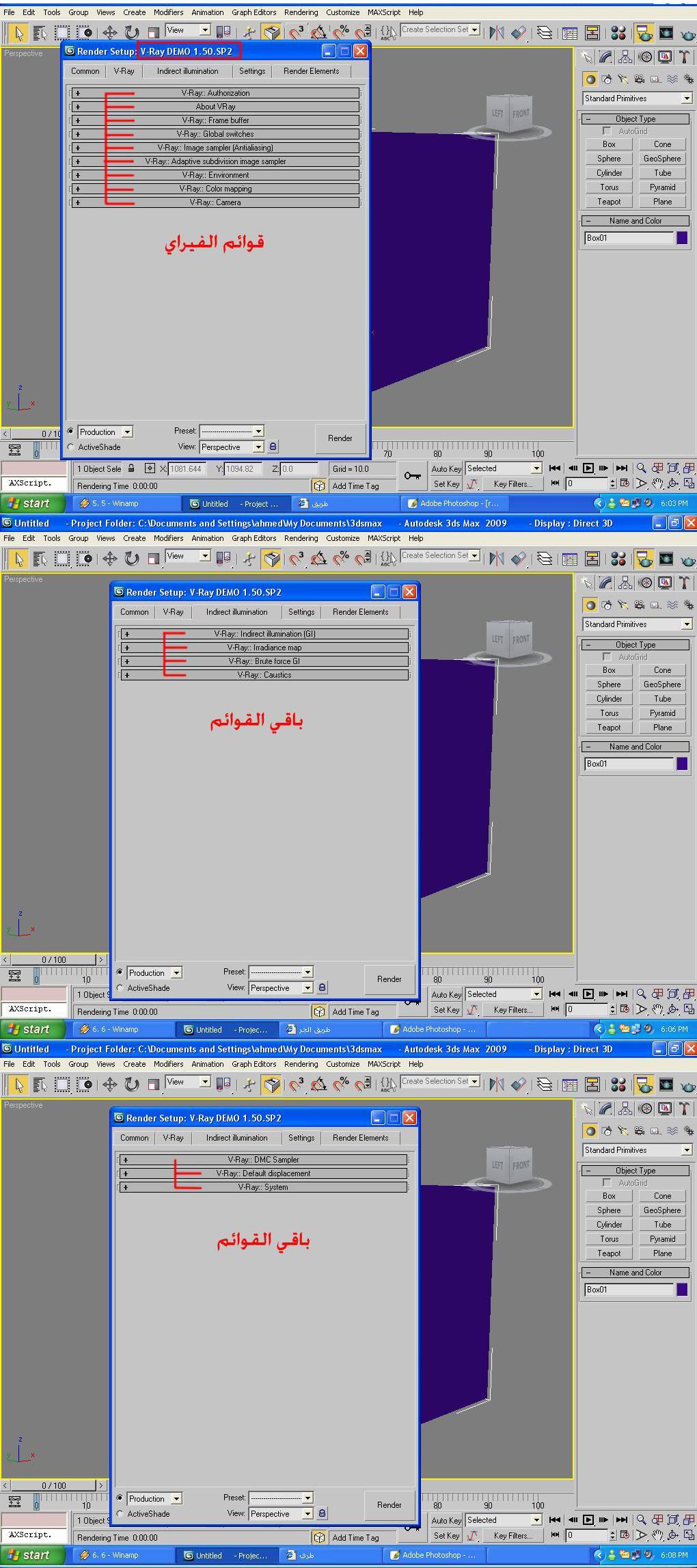Open the Material Editor in the top screenshot toolbar
Screen dimensions: 697x1568
point(618,32)
